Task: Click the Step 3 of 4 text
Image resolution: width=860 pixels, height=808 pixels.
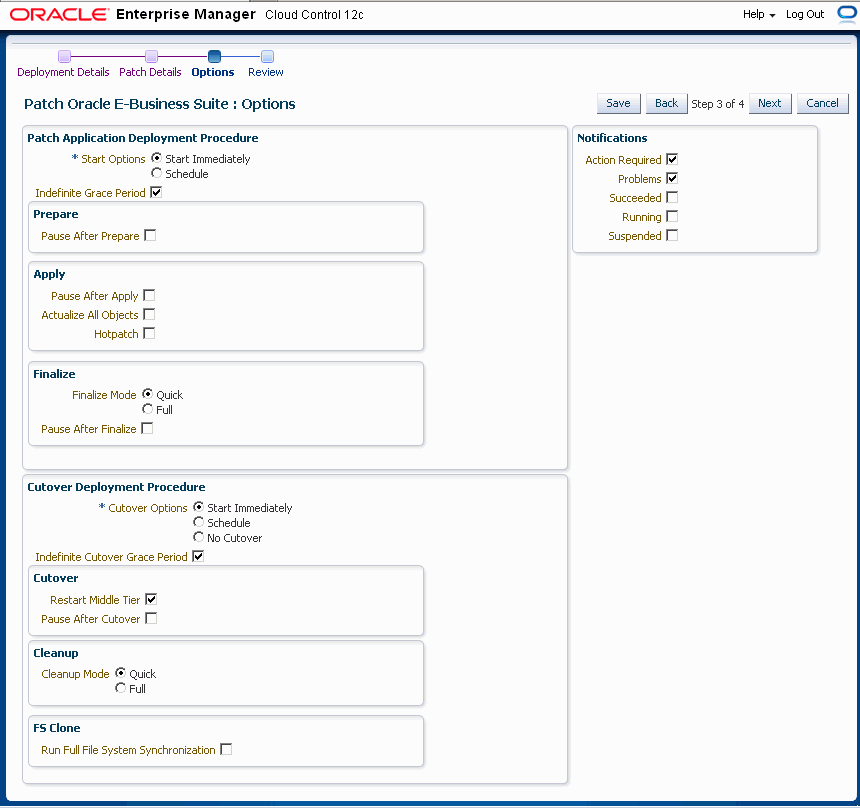Action: click(717, 104)
